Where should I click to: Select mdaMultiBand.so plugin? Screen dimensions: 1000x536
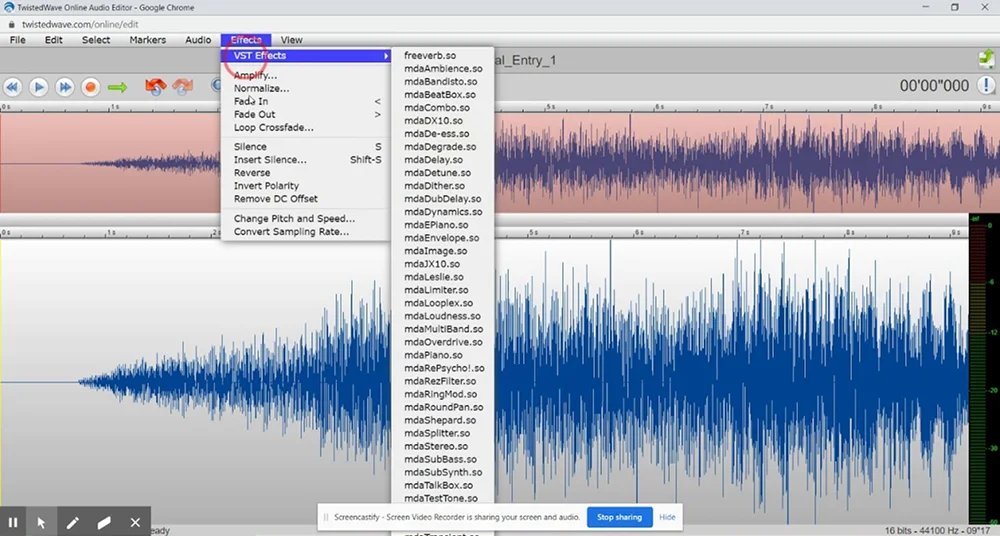(x=443, y=329)
